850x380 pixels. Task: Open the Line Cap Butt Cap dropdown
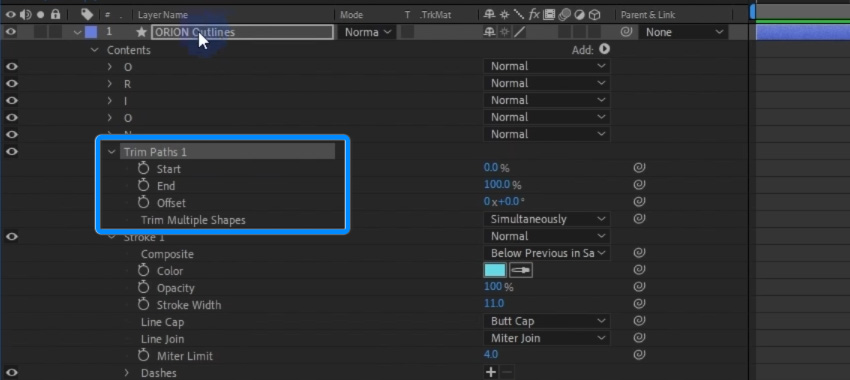[x=547, y=321]
